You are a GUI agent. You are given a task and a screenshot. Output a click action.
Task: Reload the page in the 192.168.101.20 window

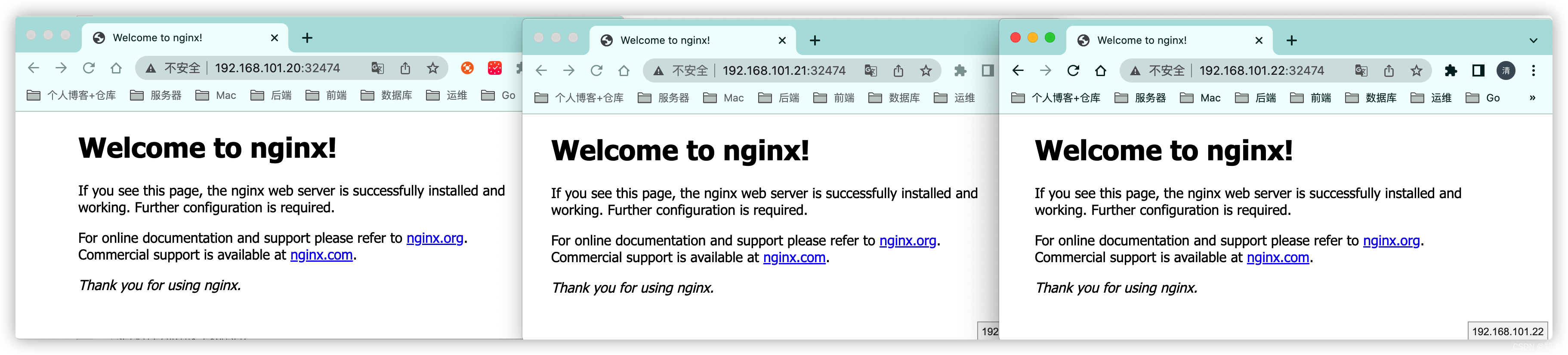[x=89, y=68]
